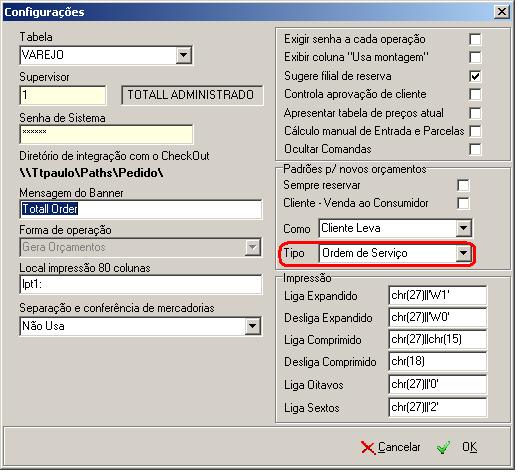Expand the Como Cliente Leva dropdown
The image size is (518, 472).
(x=463, y=228)
